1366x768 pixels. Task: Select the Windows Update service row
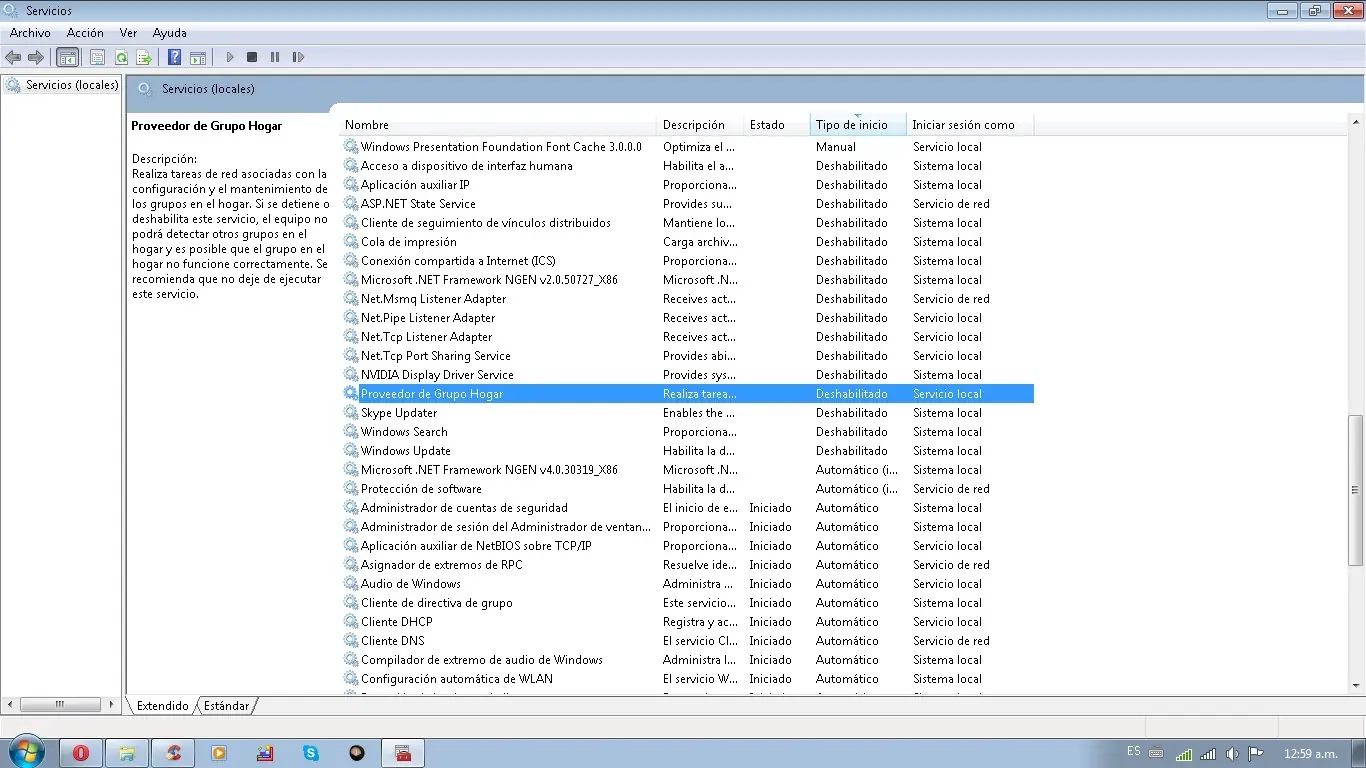click(687, 451)
